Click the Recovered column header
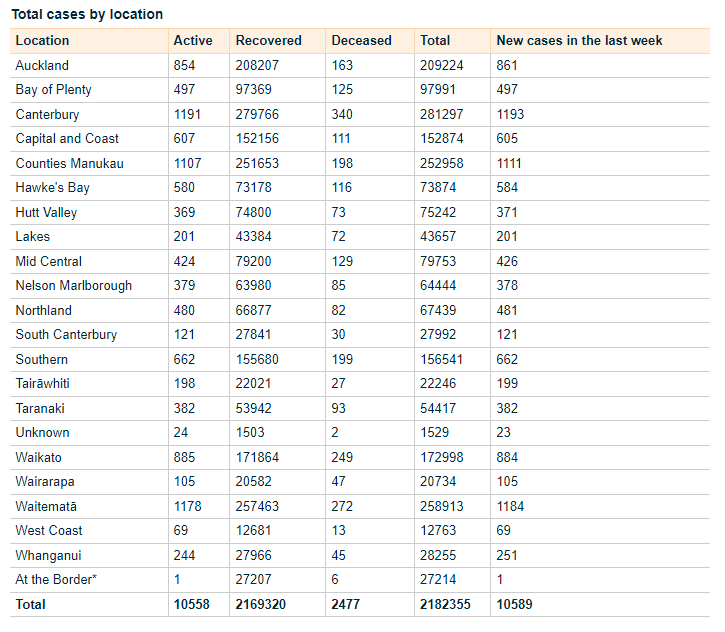The height and width of the screenshot is (632, 725). click(x=268, y=41)
